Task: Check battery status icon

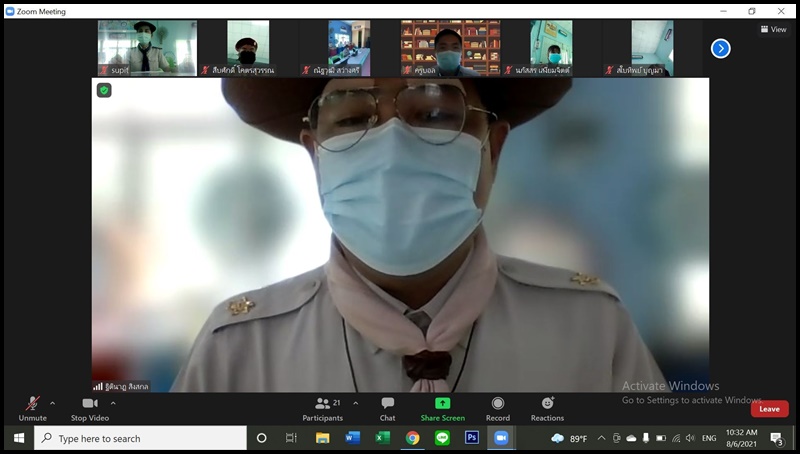Action: click(661, 438)
